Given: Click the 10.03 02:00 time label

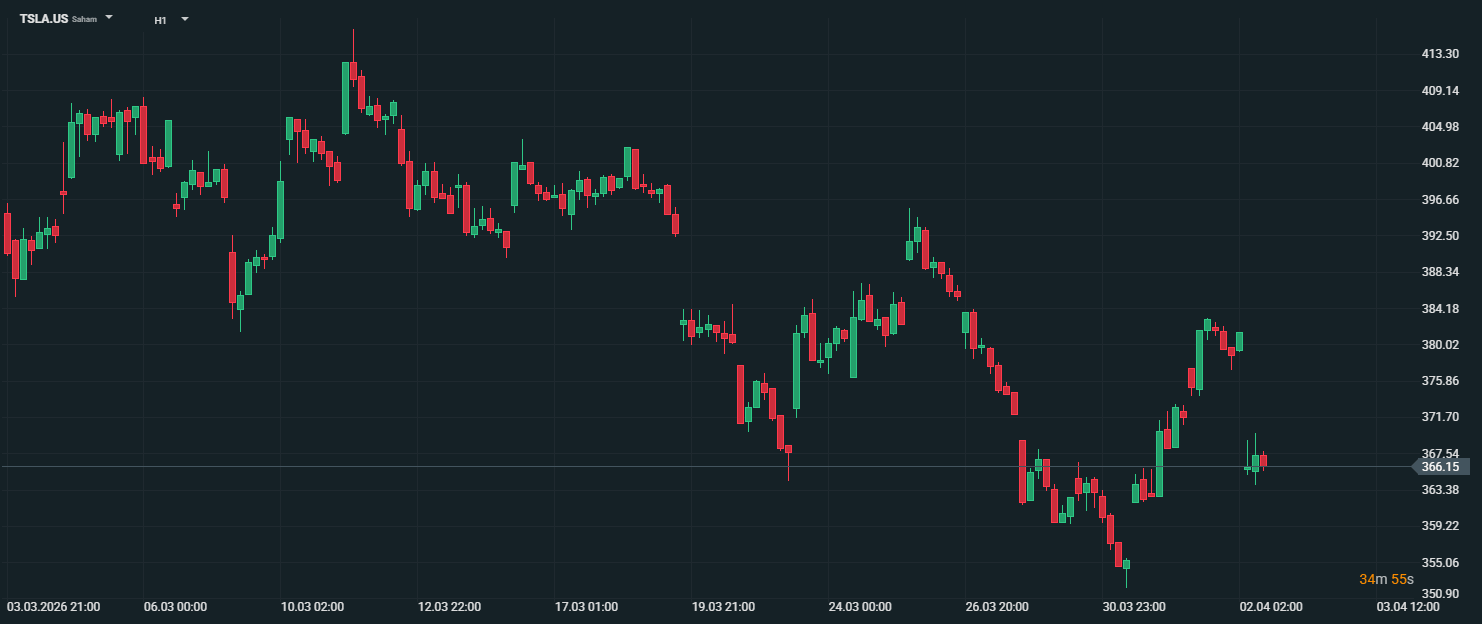Looking at the screenshot, I should click(312, 607).
